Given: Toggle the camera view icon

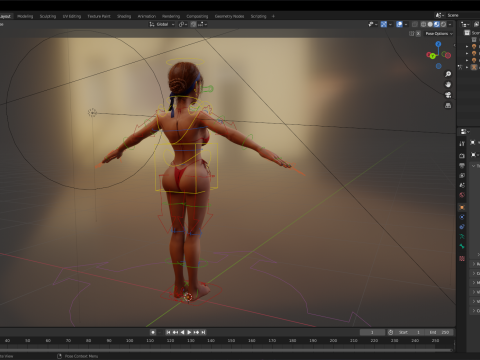Looking at the screenshot, I should 448,95.
